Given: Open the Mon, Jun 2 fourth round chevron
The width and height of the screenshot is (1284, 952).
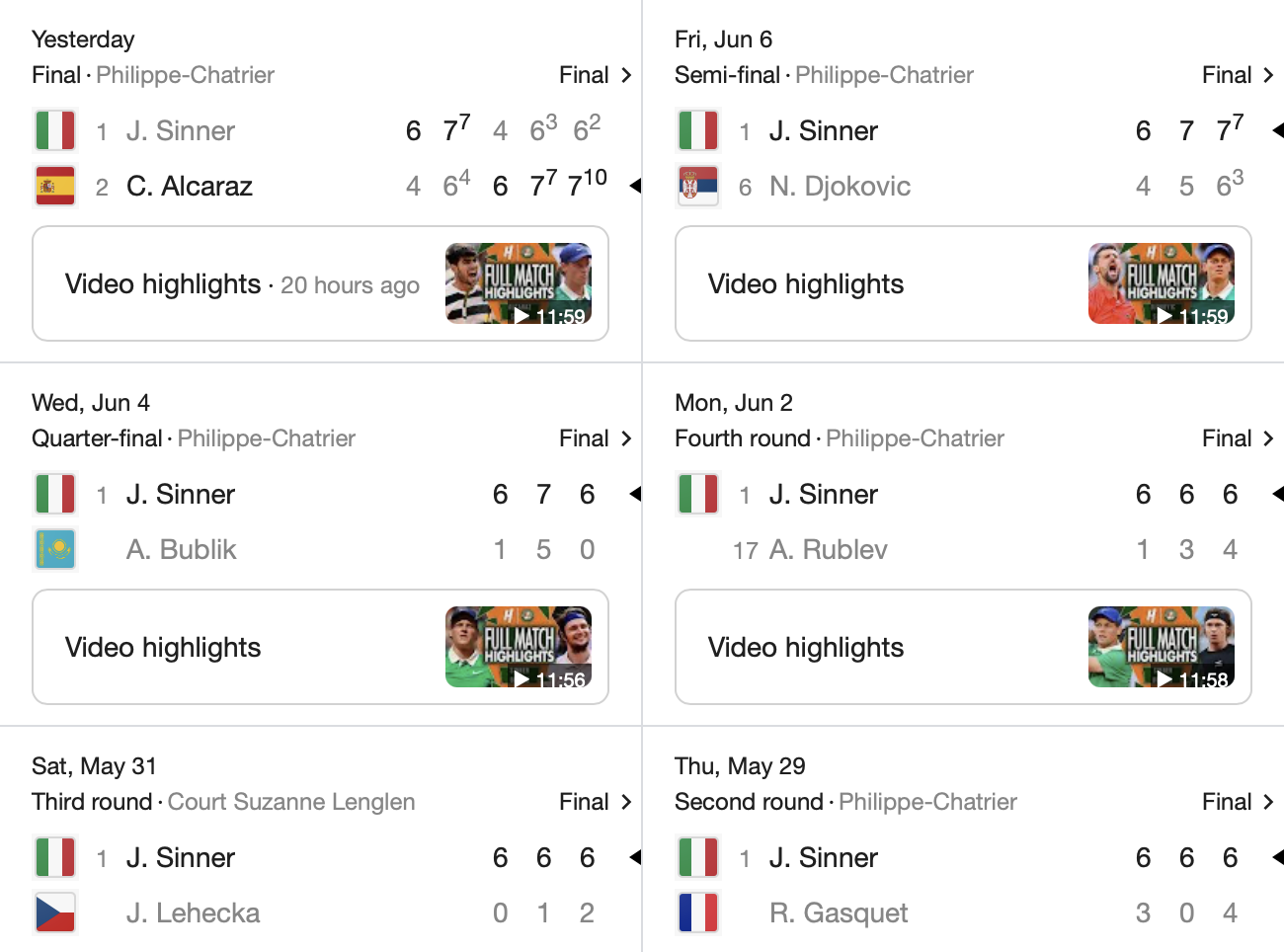Looking at the screenshot, I should 1269,438.
